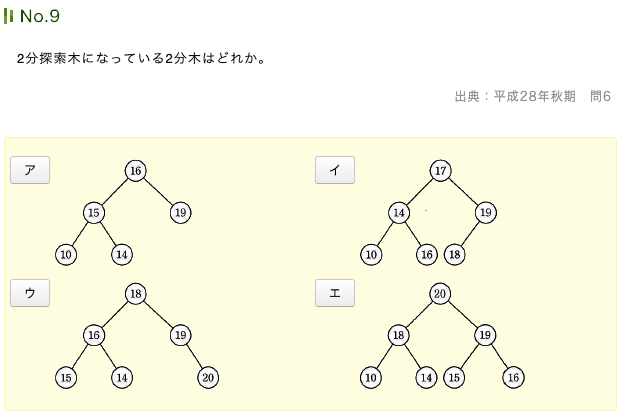Click leaf node 16 in tree イ
Viewport: 625px width, 418px height.
pos(427,254)
